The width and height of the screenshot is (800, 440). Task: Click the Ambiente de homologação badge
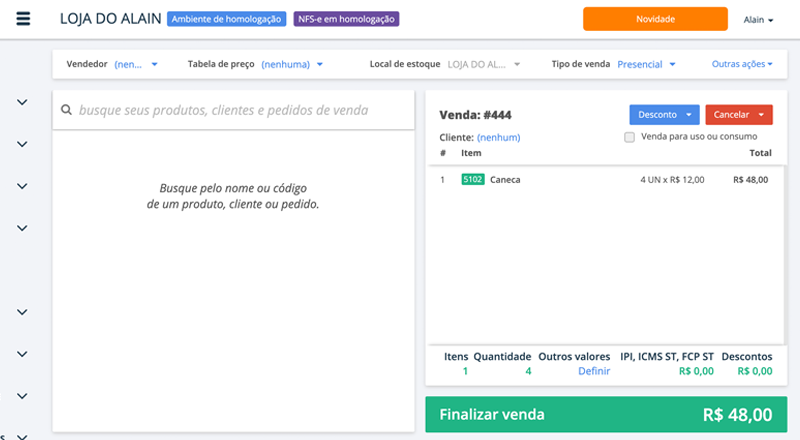point(226,19)
